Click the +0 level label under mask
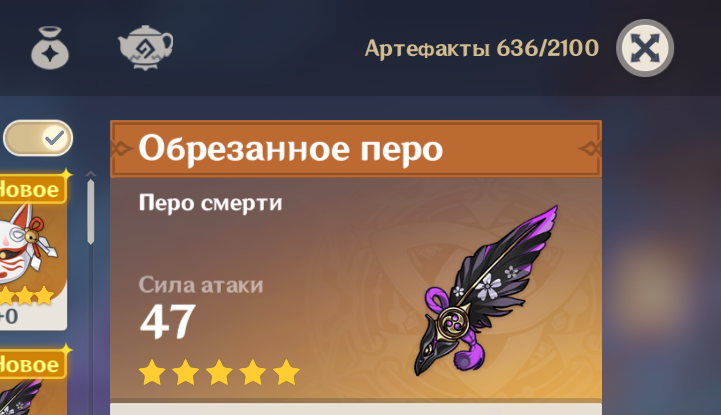Viewport: 721px width, 415px height. click(9, 316)
